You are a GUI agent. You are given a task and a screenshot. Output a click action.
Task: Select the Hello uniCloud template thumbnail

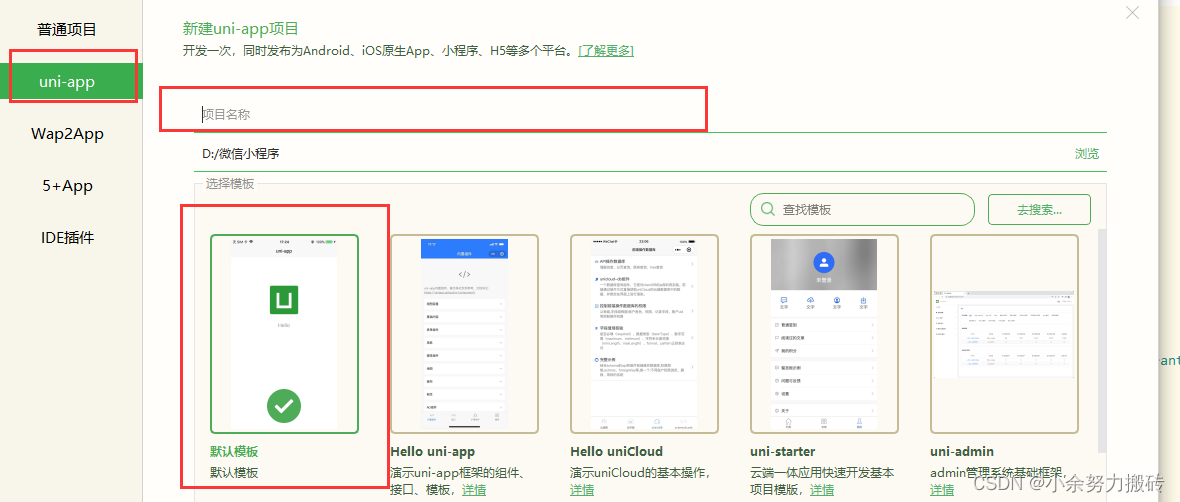pyautogui.click(x=644, y=334)
